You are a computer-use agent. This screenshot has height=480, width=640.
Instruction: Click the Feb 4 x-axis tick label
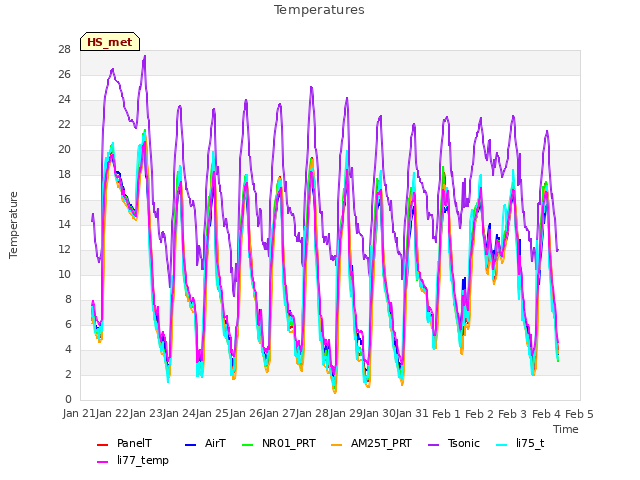pos(547,414)
